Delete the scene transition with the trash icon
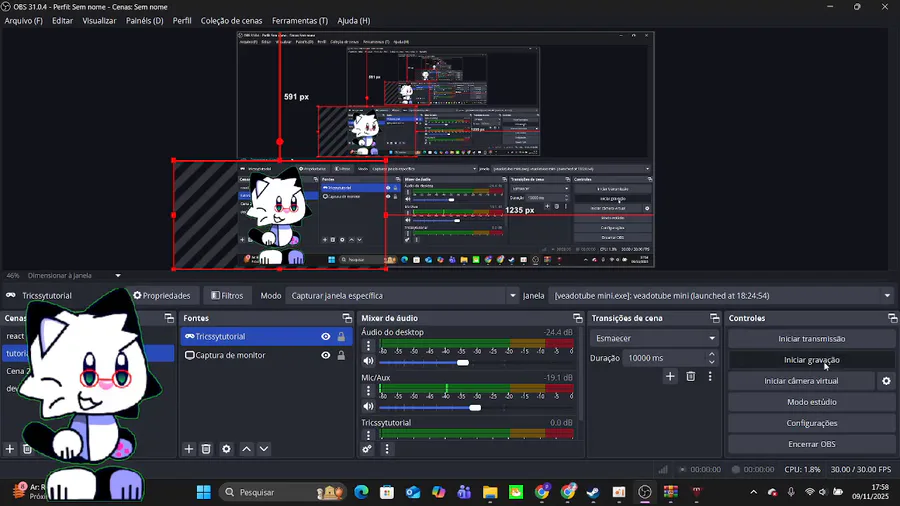 (x=690, y=377)
